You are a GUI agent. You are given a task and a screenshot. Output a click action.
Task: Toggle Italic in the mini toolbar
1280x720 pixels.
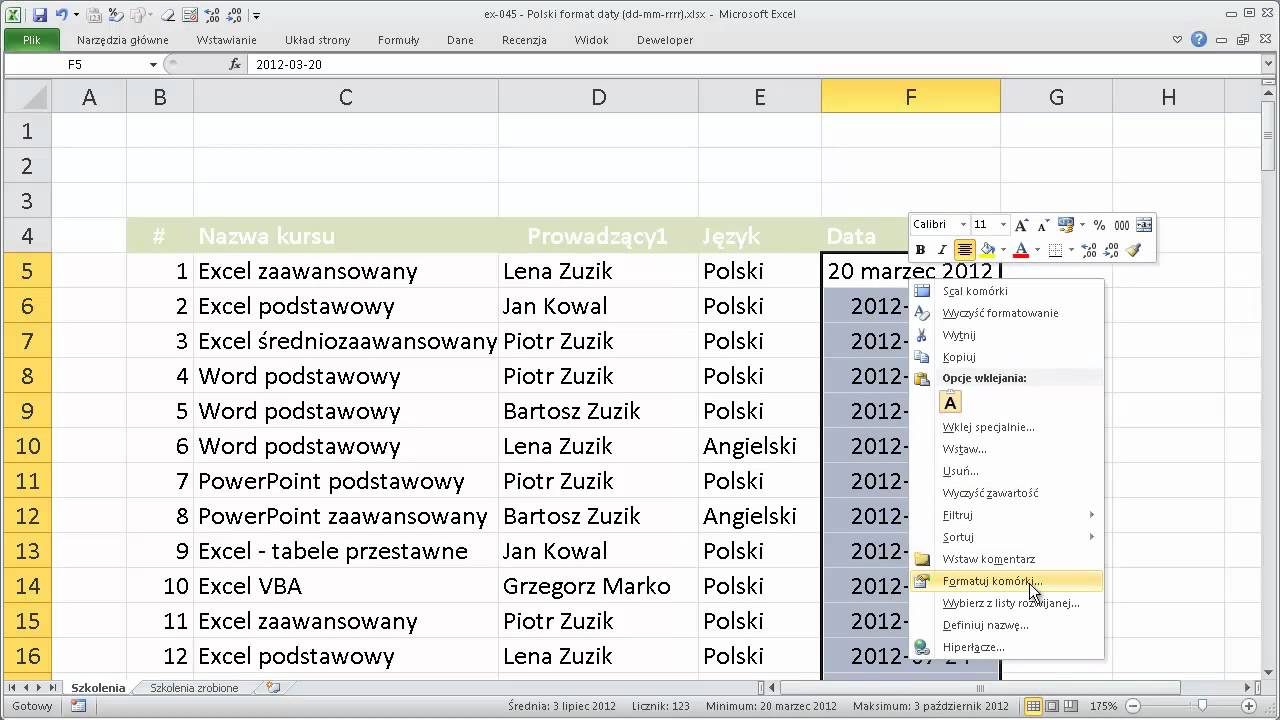[x=942, y=250]
